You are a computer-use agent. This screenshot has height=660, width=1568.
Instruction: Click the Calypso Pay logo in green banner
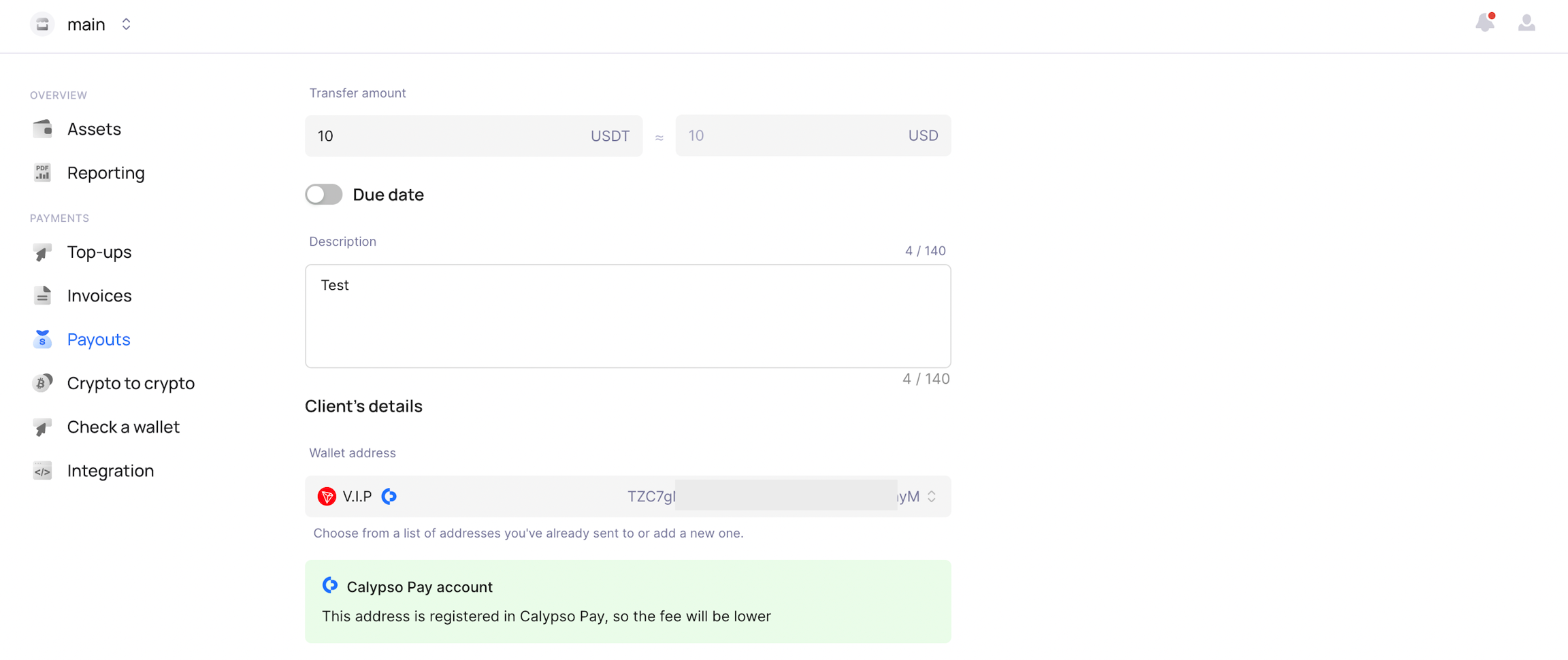[330, 586]
